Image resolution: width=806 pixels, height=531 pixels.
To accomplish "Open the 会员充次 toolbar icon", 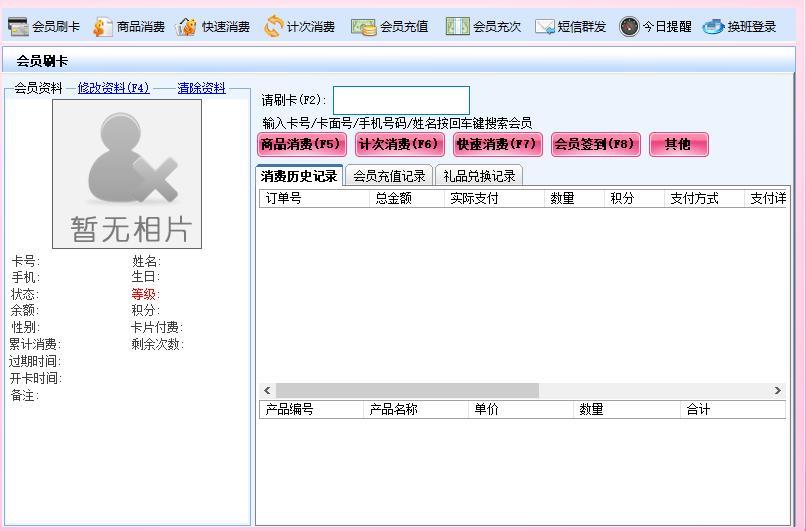I will 457,26.
